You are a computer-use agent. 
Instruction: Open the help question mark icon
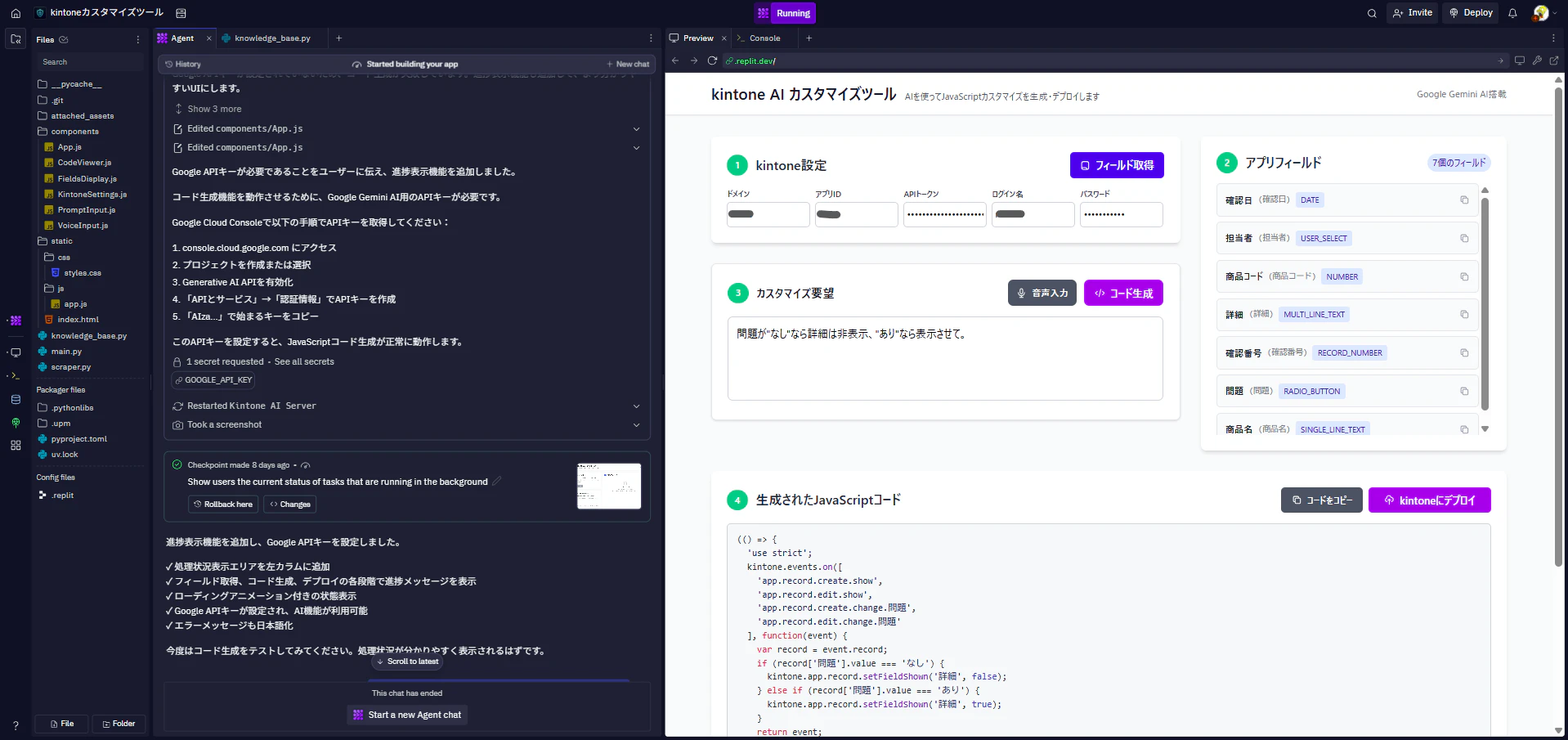click(16, 725)
